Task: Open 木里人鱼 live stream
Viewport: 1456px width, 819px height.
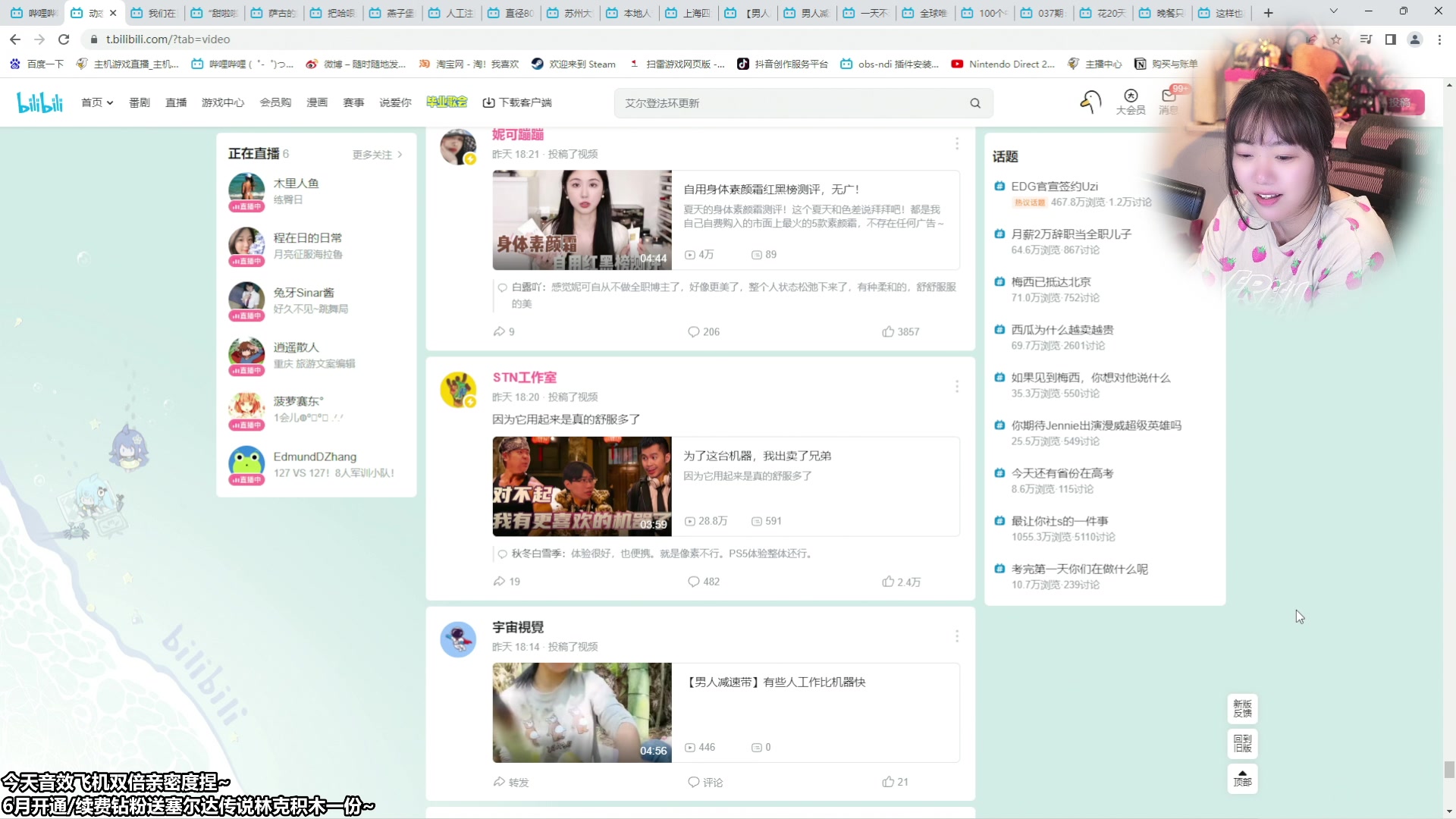Action: [317, 192]
